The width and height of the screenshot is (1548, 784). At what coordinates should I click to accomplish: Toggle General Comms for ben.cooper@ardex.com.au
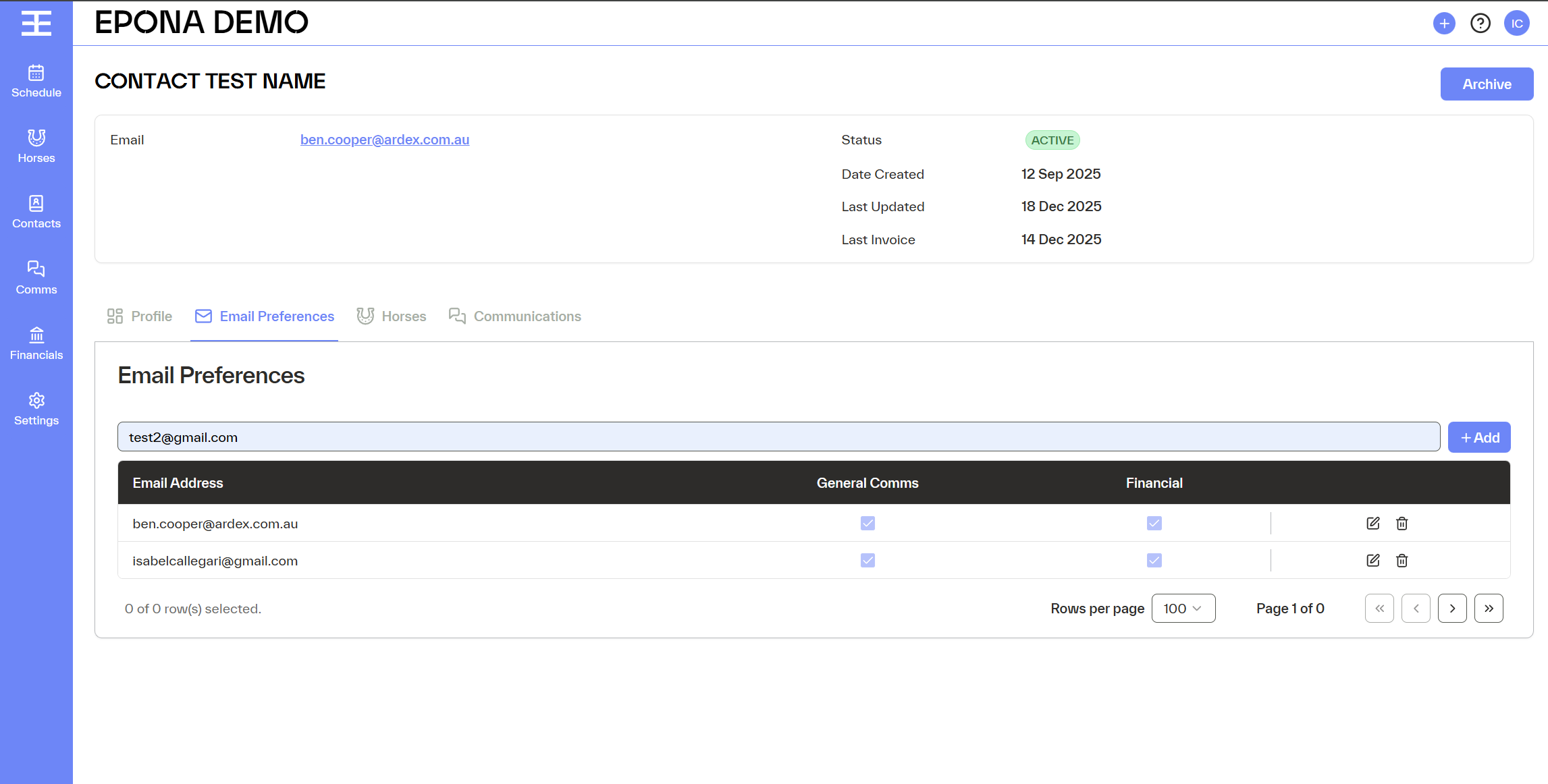pos(868,524)
